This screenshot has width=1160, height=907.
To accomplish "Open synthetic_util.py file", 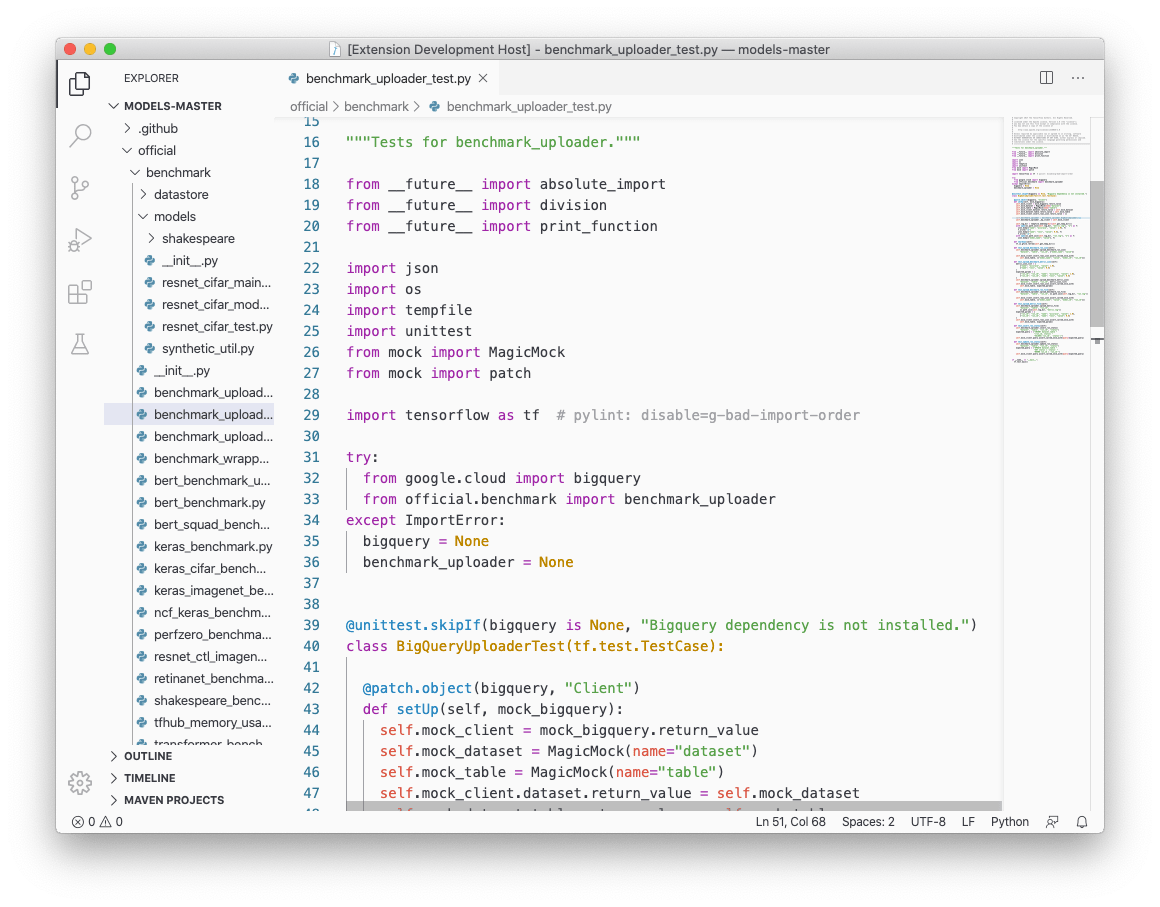I will [x=189, y=348].
